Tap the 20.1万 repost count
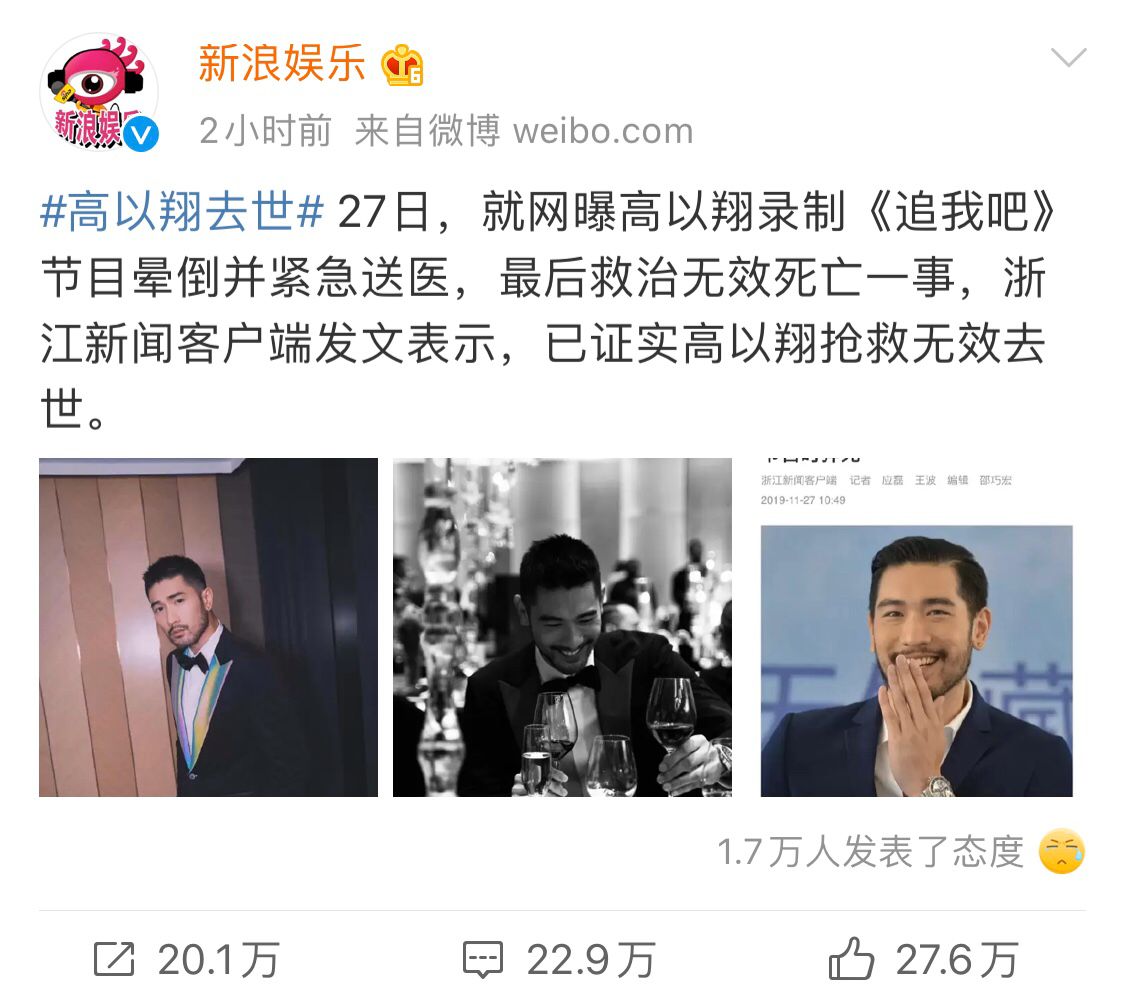The height and width of the screenshot is (1000, 1125). coord(218,960)
